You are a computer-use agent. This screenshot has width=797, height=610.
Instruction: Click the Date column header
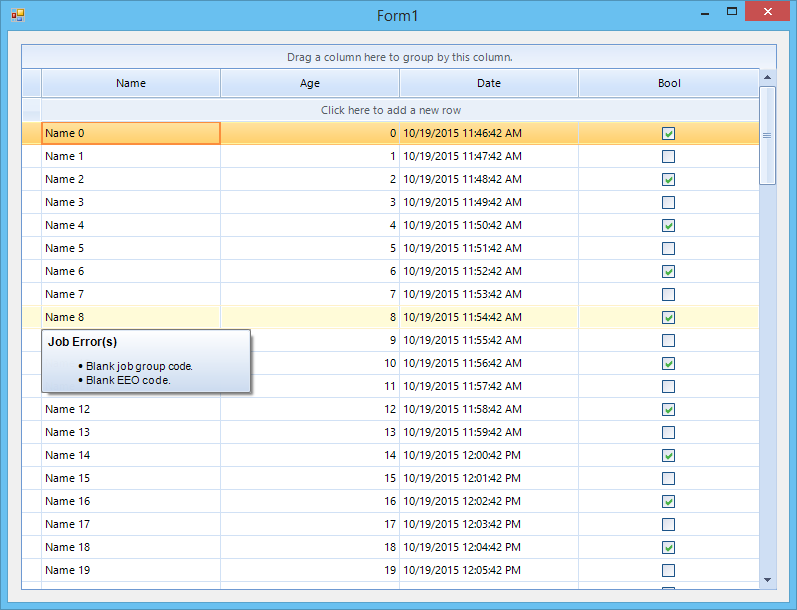pos(489,83)
